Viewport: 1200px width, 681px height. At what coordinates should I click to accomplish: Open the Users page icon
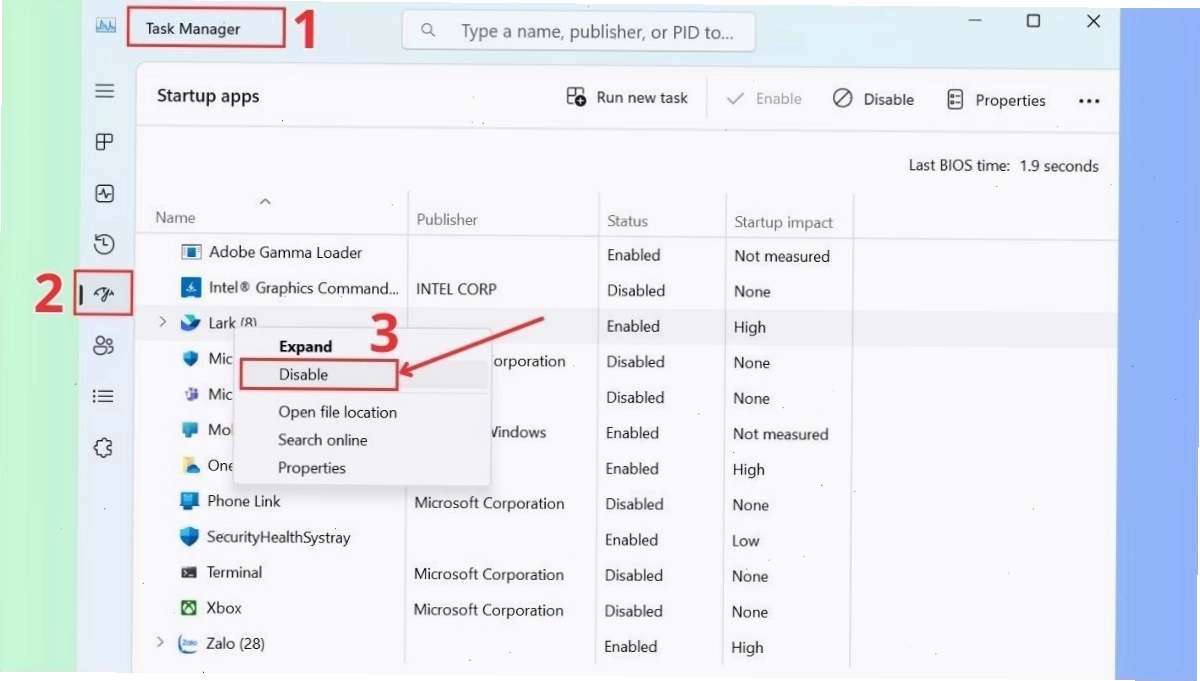[x=104, y=346]
